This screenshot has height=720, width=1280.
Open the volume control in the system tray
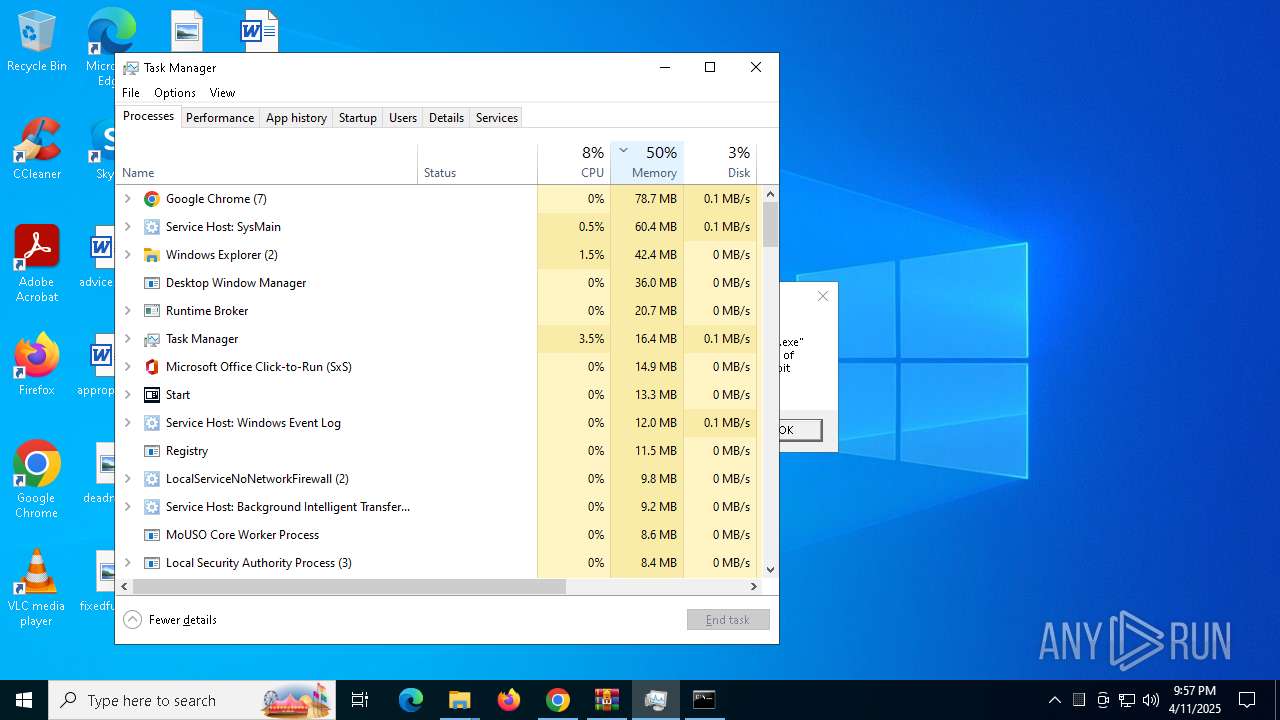[1151, 700]
